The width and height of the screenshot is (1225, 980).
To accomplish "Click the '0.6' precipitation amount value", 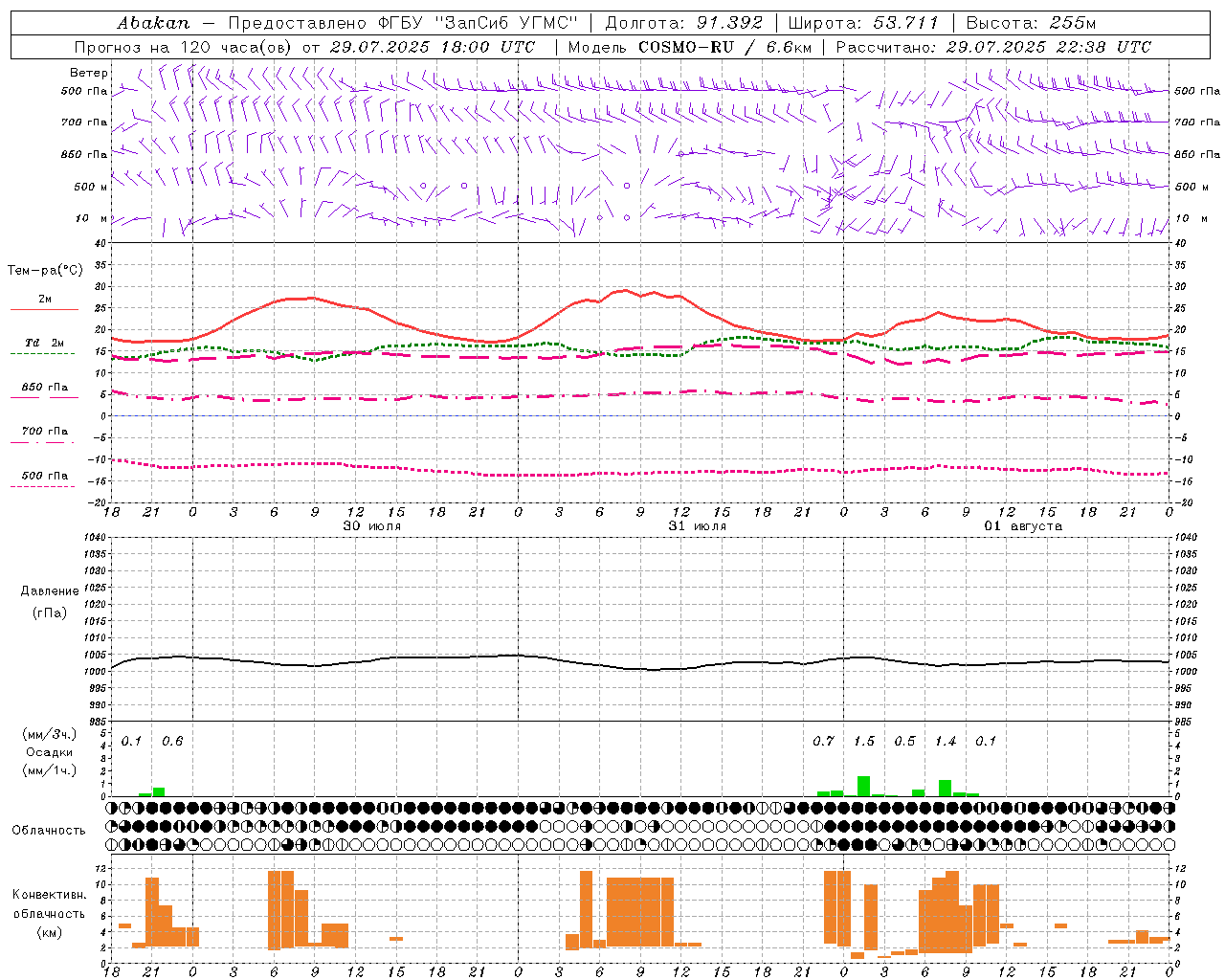I will 172,742.
